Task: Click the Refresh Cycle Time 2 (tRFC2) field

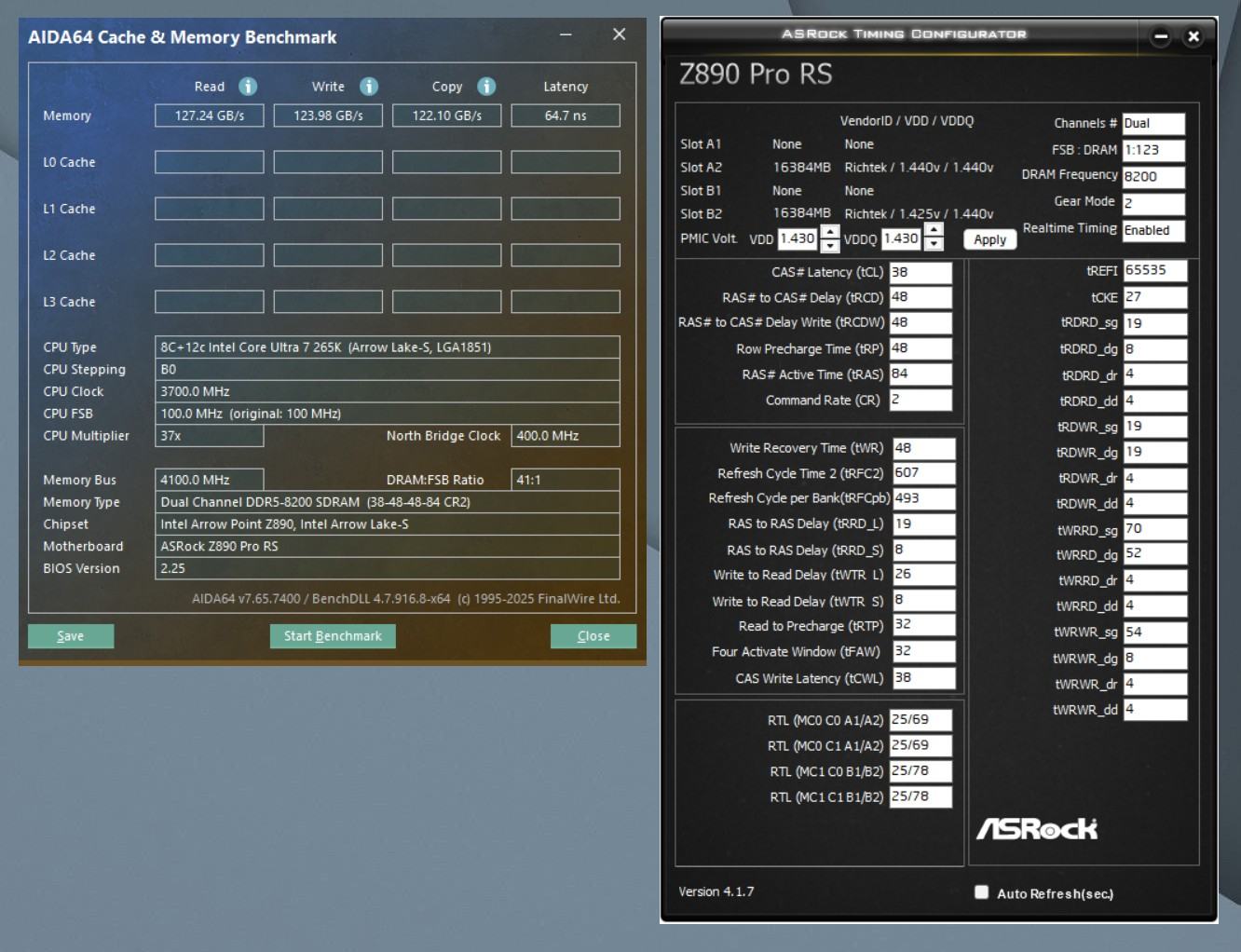Action: pyautogui.click(x=924, y=473)
